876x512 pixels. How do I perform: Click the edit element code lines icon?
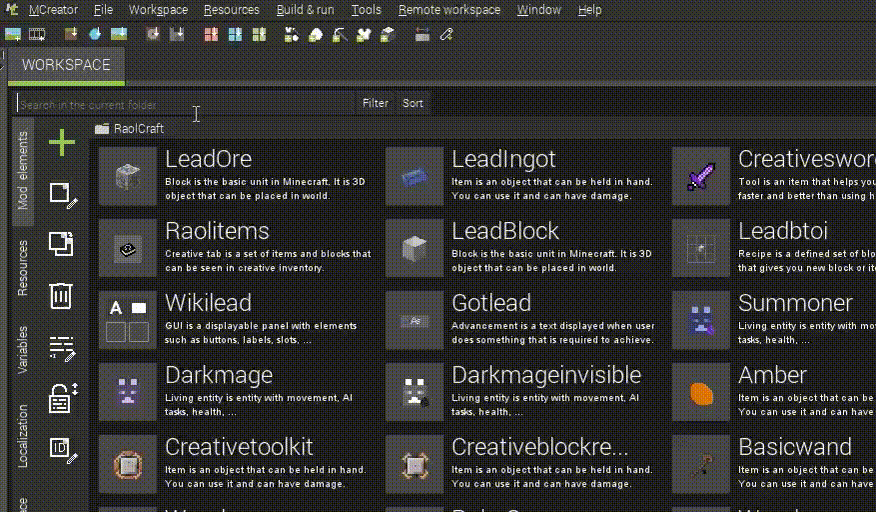pos(62,348)
